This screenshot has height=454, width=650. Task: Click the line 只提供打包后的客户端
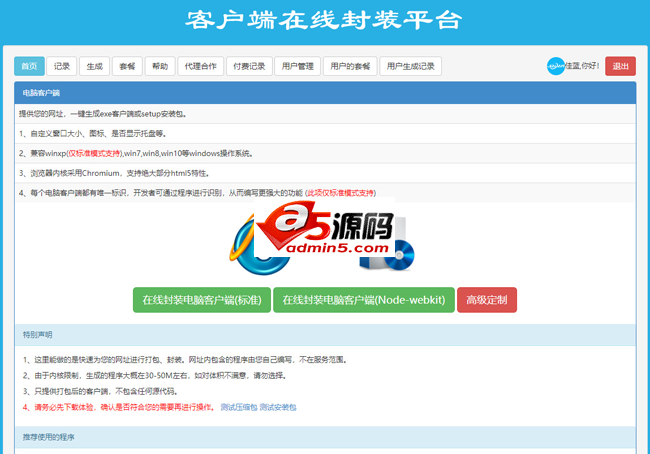pos(101,391)
